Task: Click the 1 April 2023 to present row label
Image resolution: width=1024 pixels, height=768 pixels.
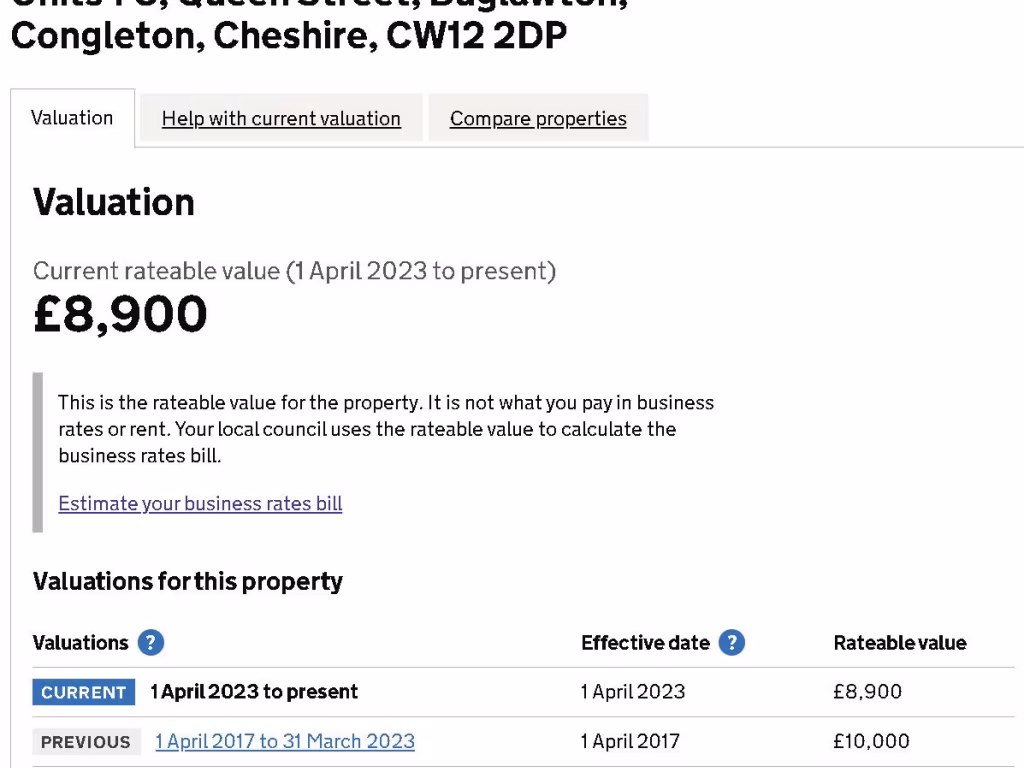Action: coord(254,692)
